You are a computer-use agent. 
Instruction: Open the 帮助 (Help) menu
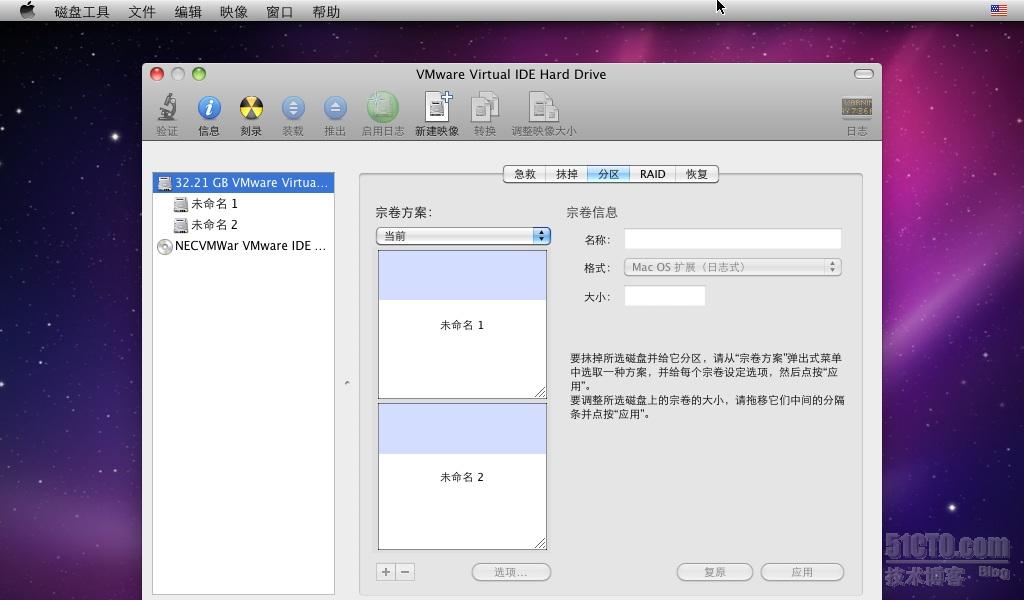click(x=326, y=11)
